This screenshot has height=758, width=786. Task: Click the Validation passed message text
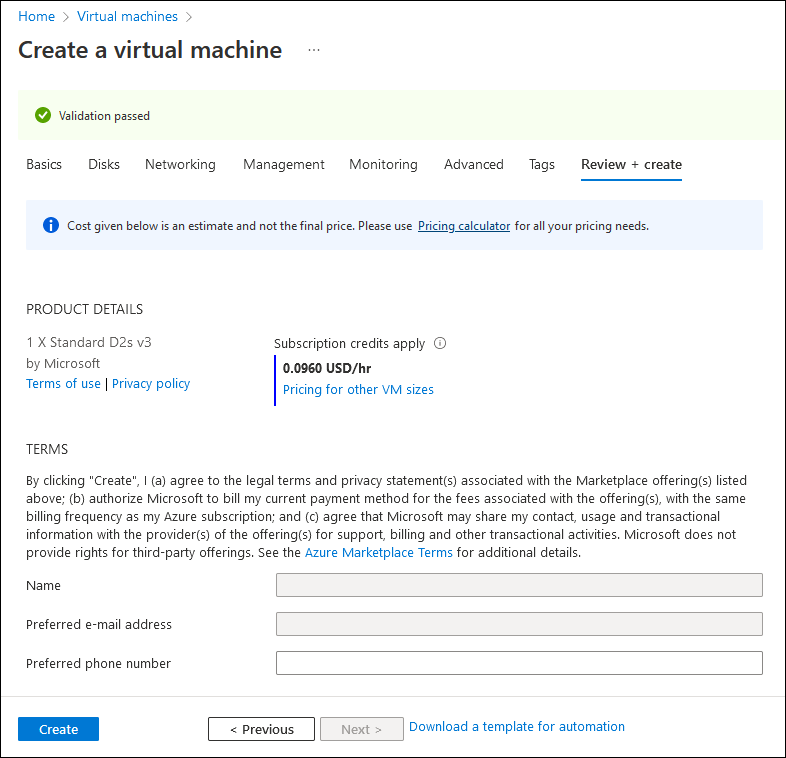click(x=104, y=116)
